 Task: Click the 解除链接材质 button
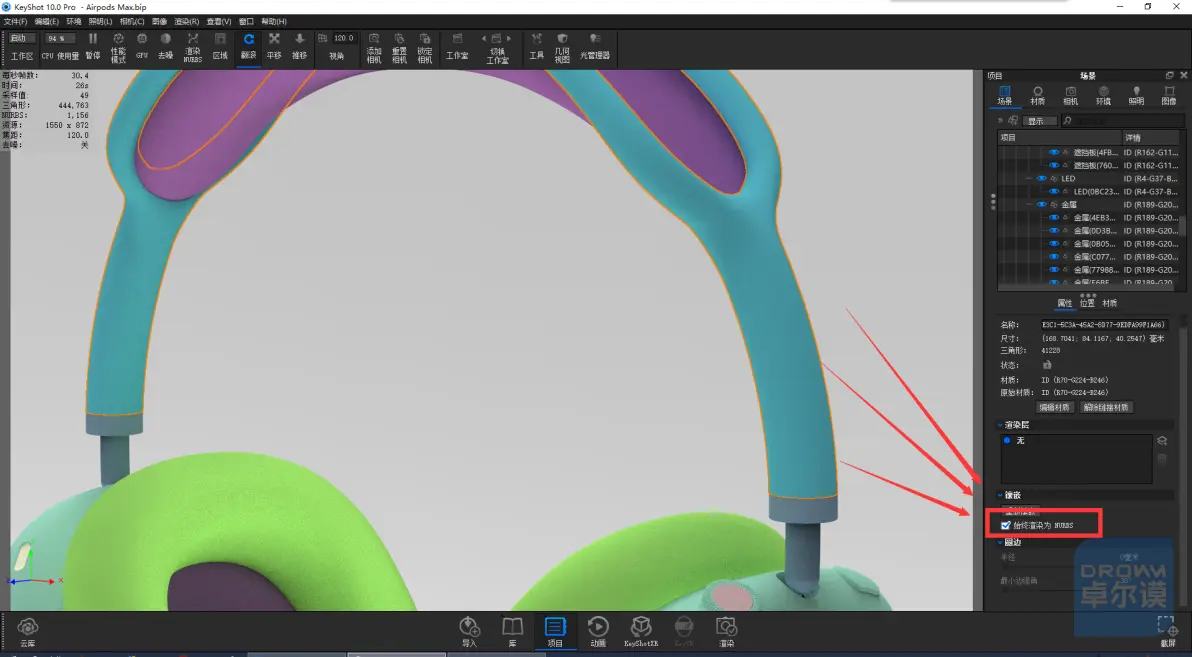click(x=1106, y=408)
